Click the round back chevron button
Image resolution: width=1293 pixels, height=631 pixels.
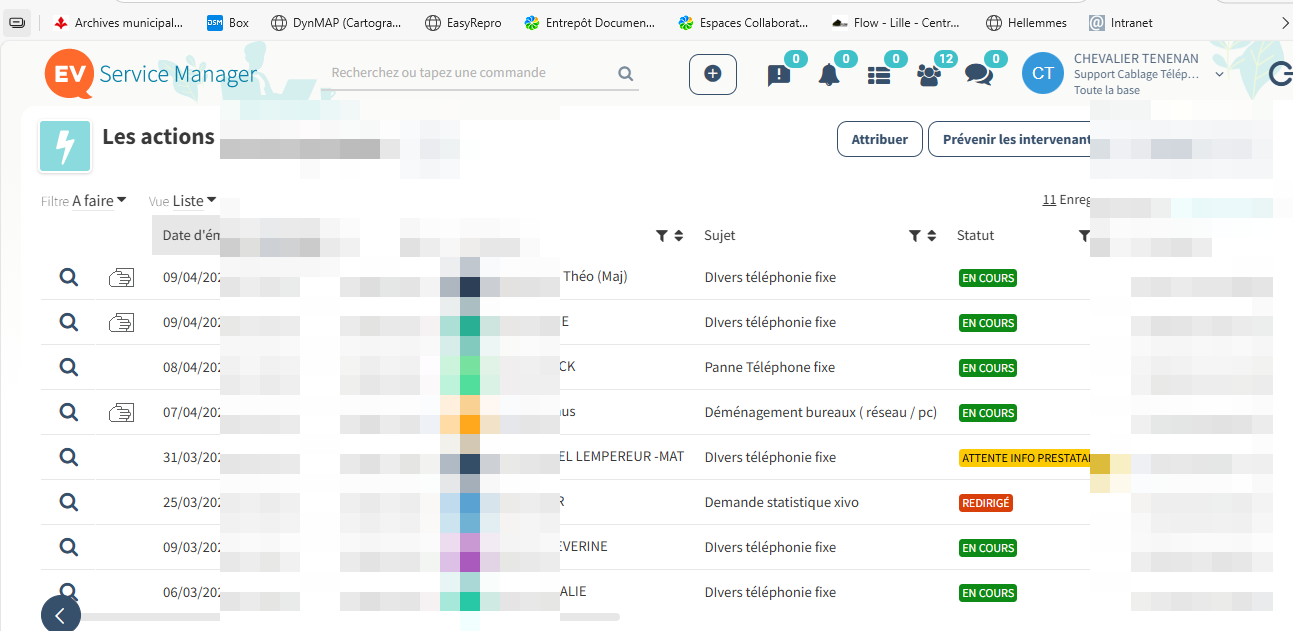click(60, 614)
